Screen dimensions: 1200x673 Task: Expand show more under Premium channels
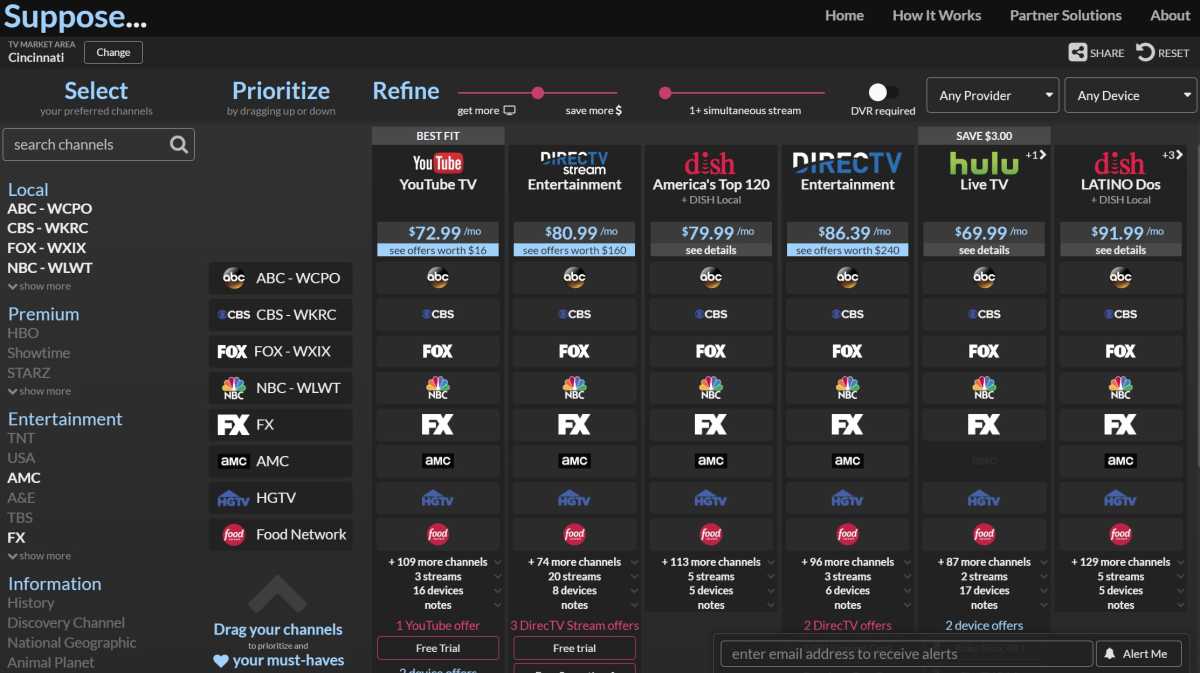(x=39, y=391)
